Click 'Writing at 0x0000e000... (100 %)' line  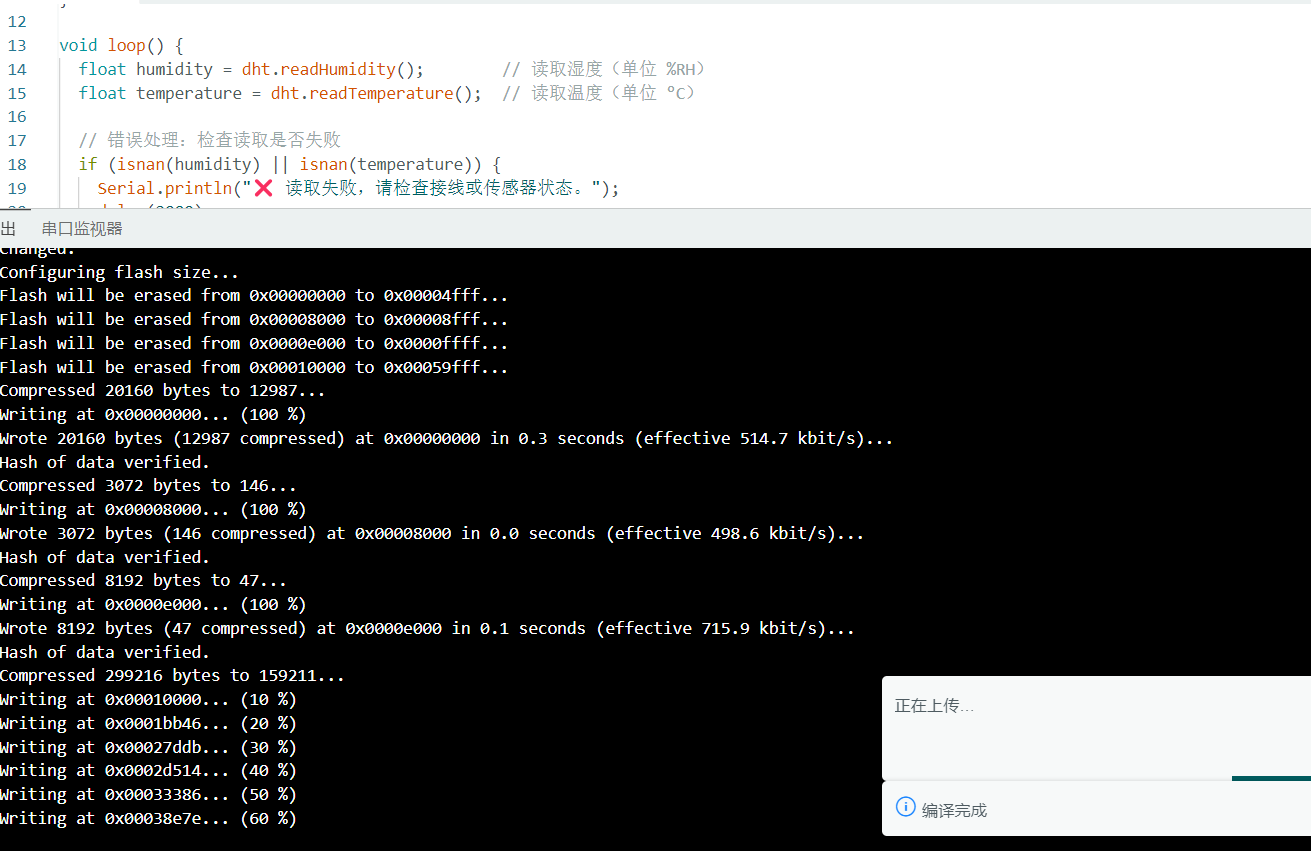(153, 605)
